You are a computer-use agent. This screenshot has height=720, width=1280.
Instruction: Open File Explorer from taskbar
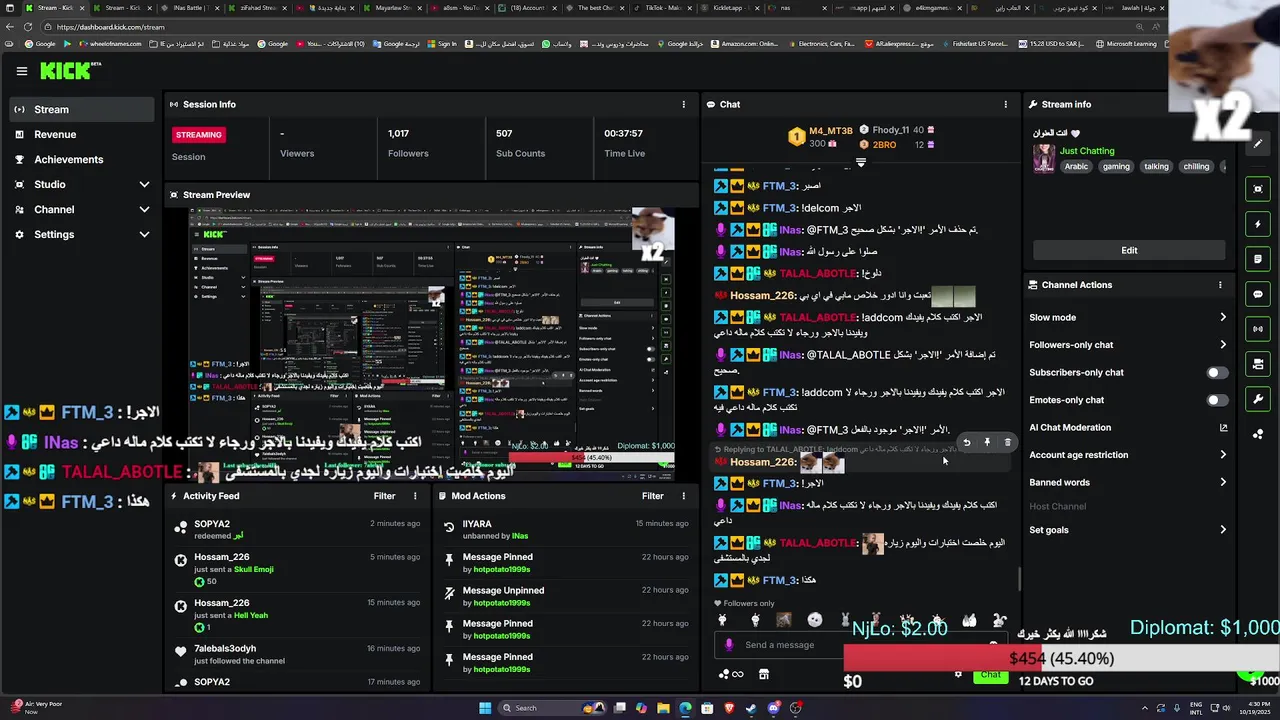[x=663, y=708]
